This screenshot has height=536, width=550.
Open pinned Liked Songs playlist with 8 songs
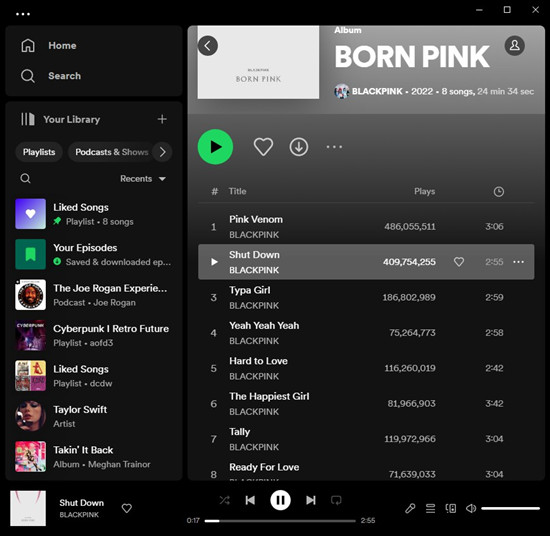[x=94, y=214]
